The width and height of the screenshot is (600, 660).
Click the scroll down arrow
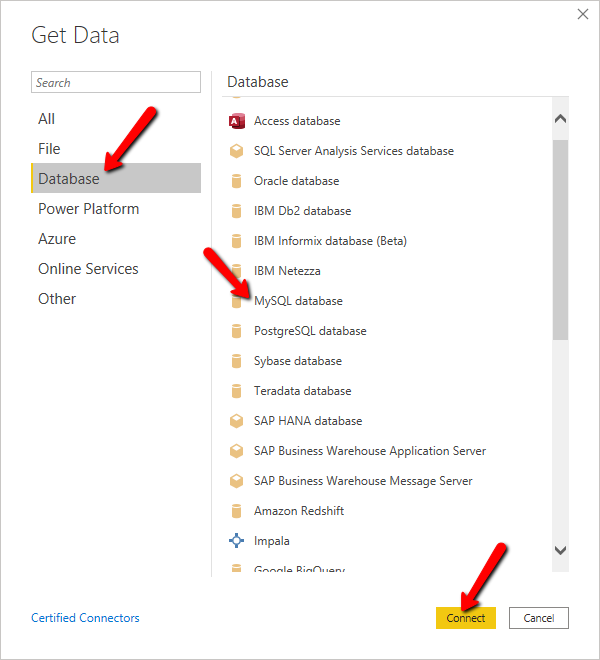point(560,550)
